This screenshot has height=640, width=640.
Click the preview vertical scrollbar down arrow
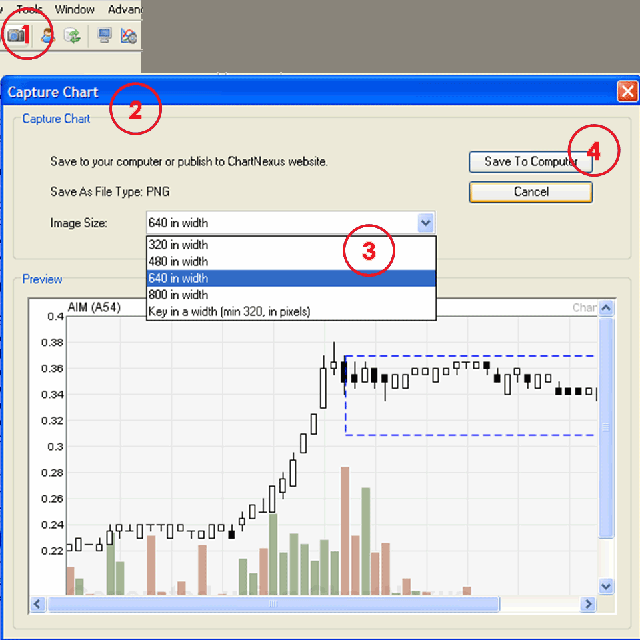(x=605, y=586)
